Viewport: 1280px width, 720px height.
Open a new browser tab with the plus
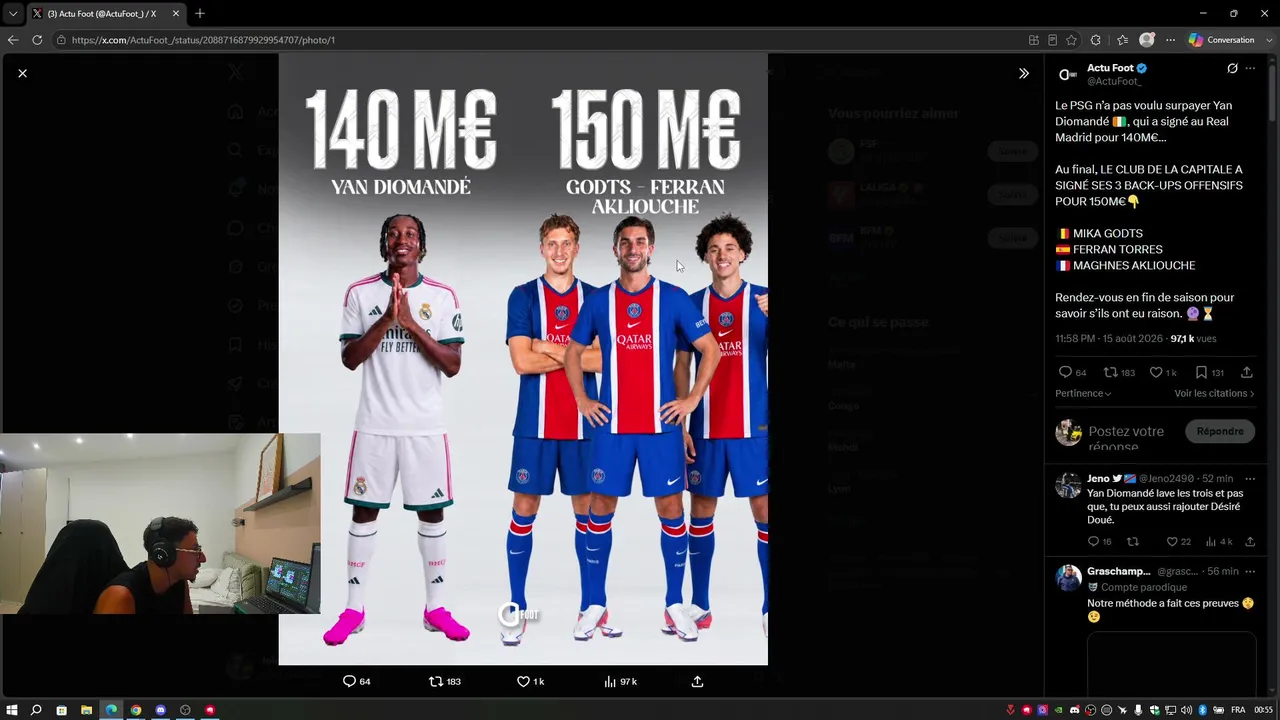(x=200, y=14)
